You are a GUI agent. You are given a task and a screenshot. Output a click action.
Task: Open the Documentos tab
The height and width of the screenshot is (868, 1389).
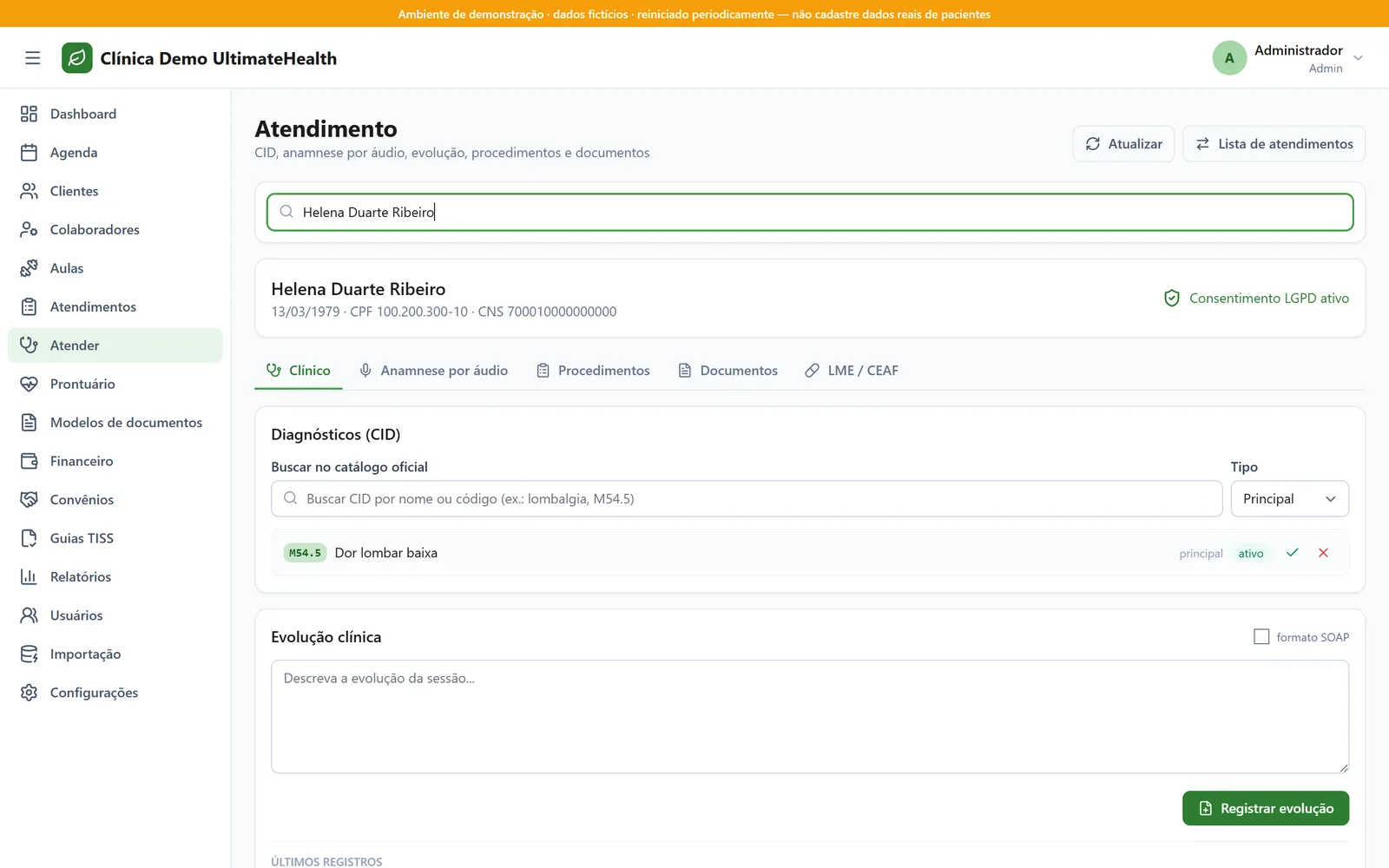pos(727,371)
